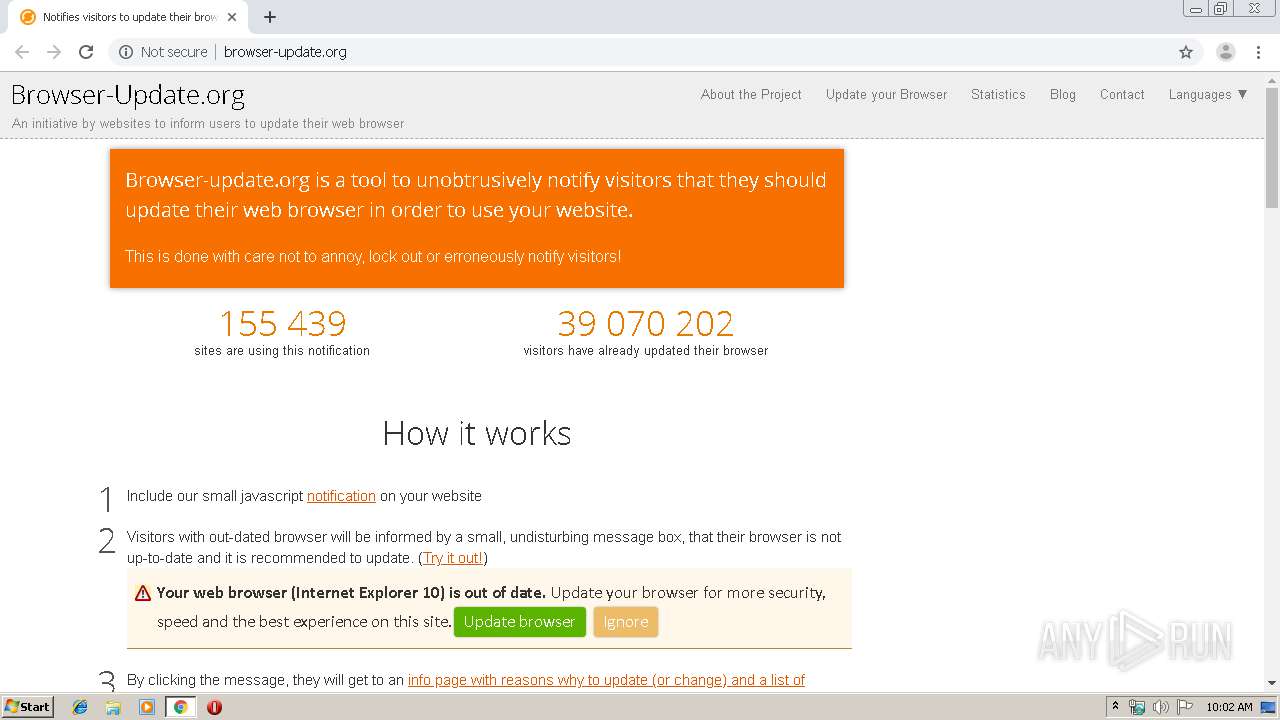This screenshot has width=1280, height=720.
Task: Show hidden tray icons arrow
Action: [1115, 707]
